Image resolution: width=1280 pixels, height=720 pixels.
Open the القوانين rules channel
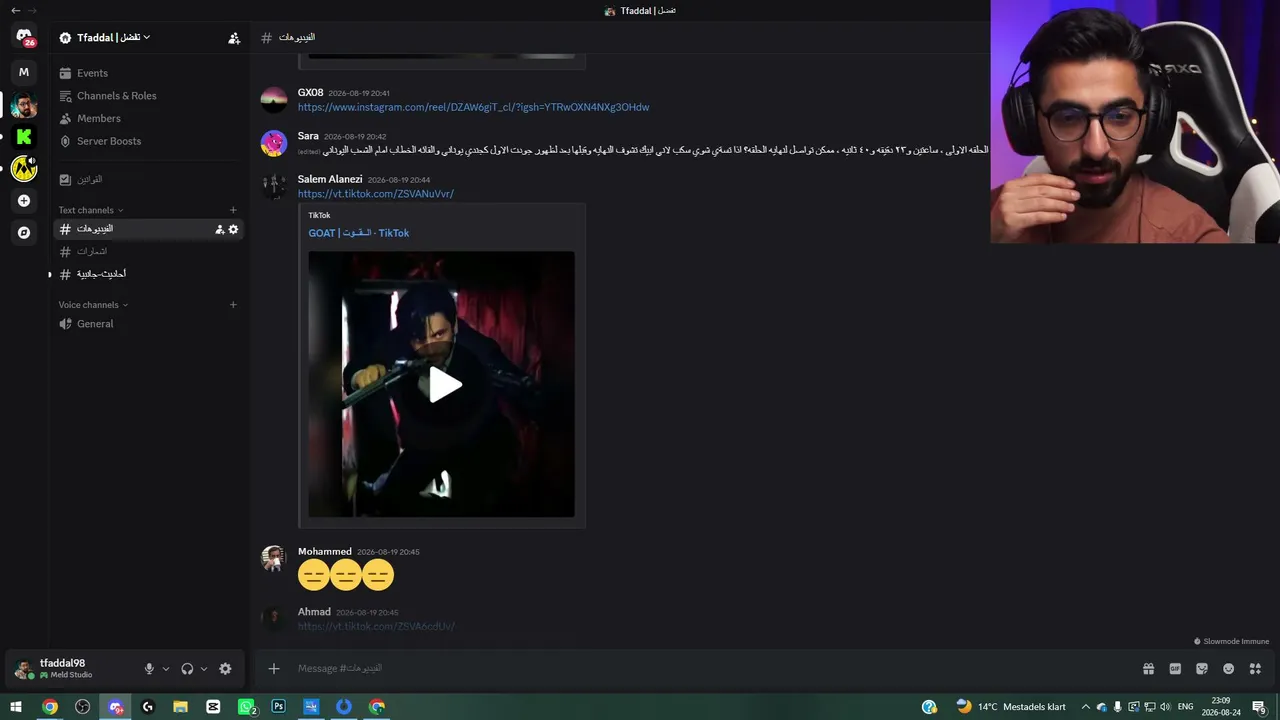(x=147, y=180)
